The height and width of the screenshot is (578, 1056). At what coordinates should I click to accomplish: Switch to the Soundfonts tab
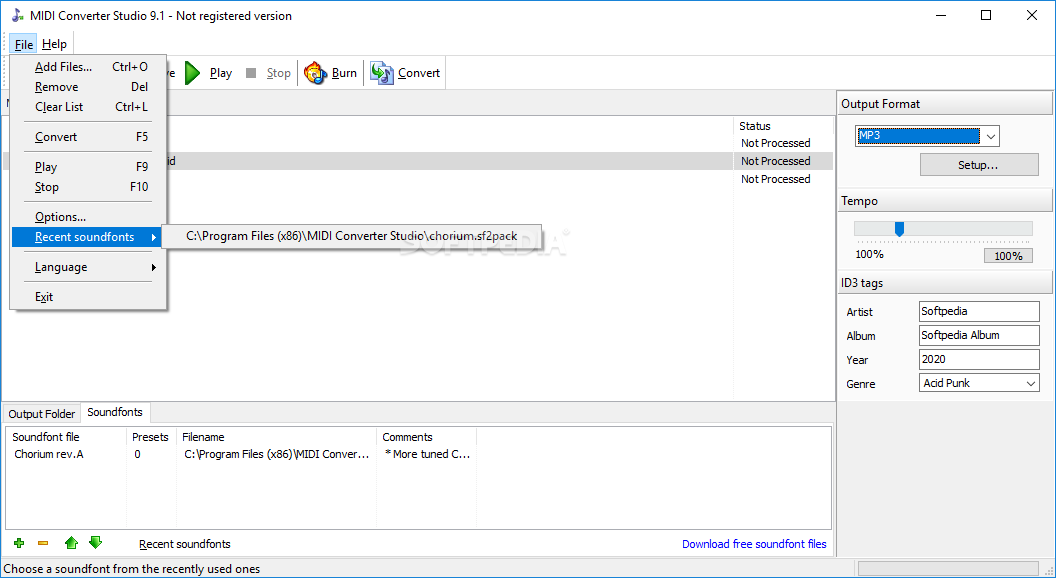coord(115,412)
